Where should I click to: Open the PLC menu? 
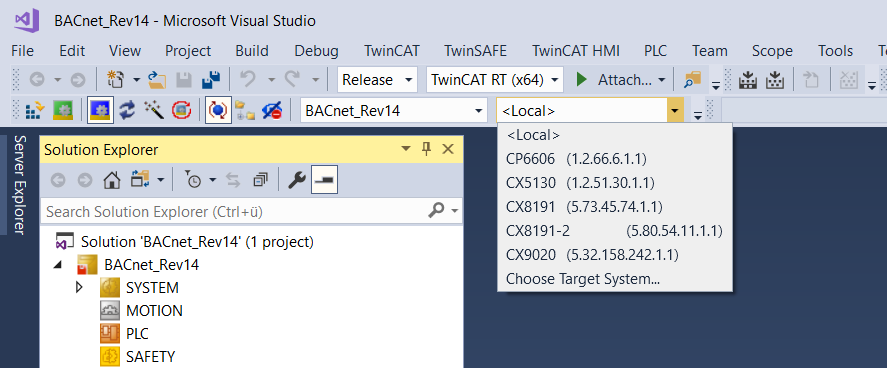click(x=656, y=51)
